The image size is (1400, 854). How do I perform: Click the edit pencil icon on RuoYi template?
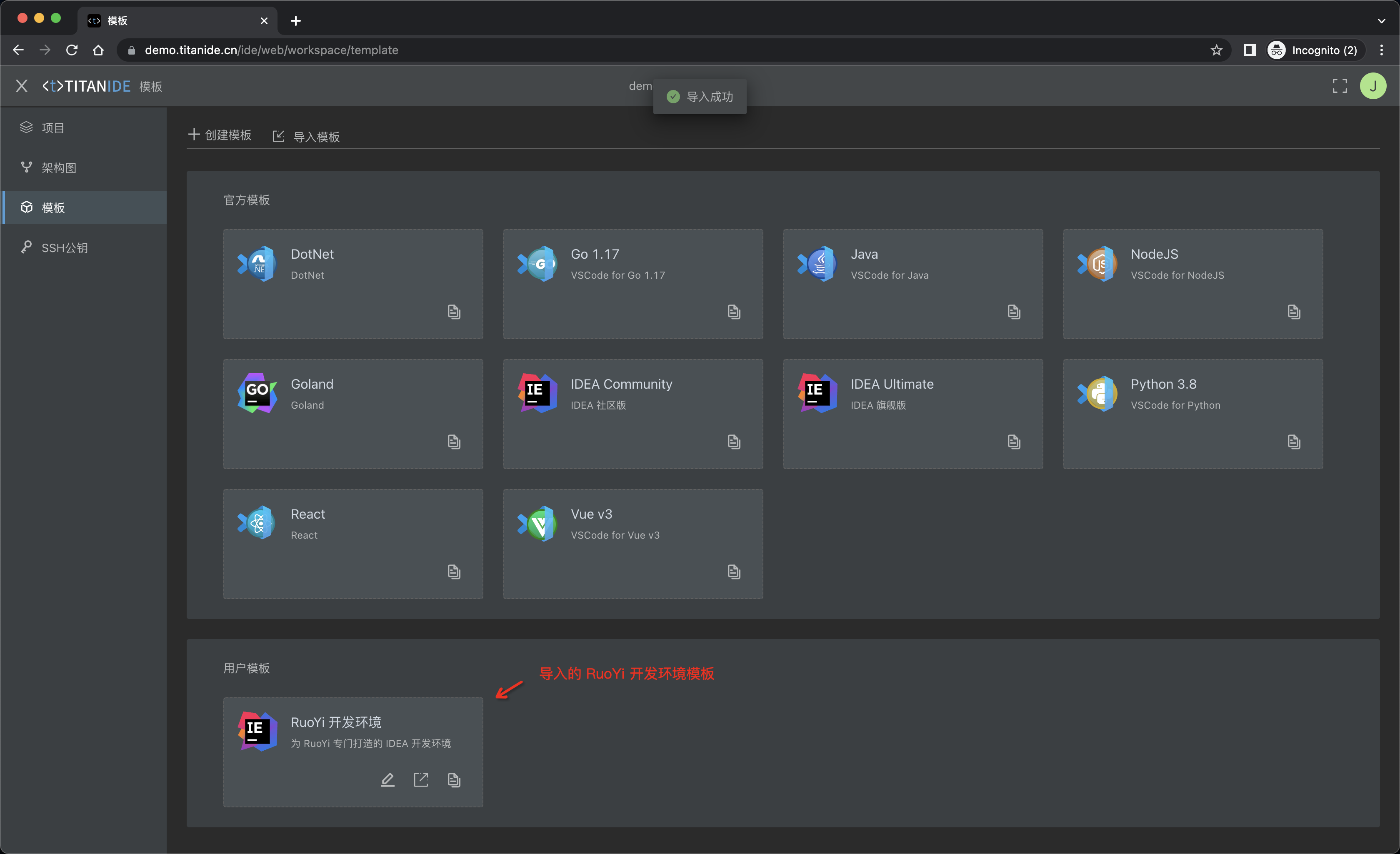[x=387, y=779]
